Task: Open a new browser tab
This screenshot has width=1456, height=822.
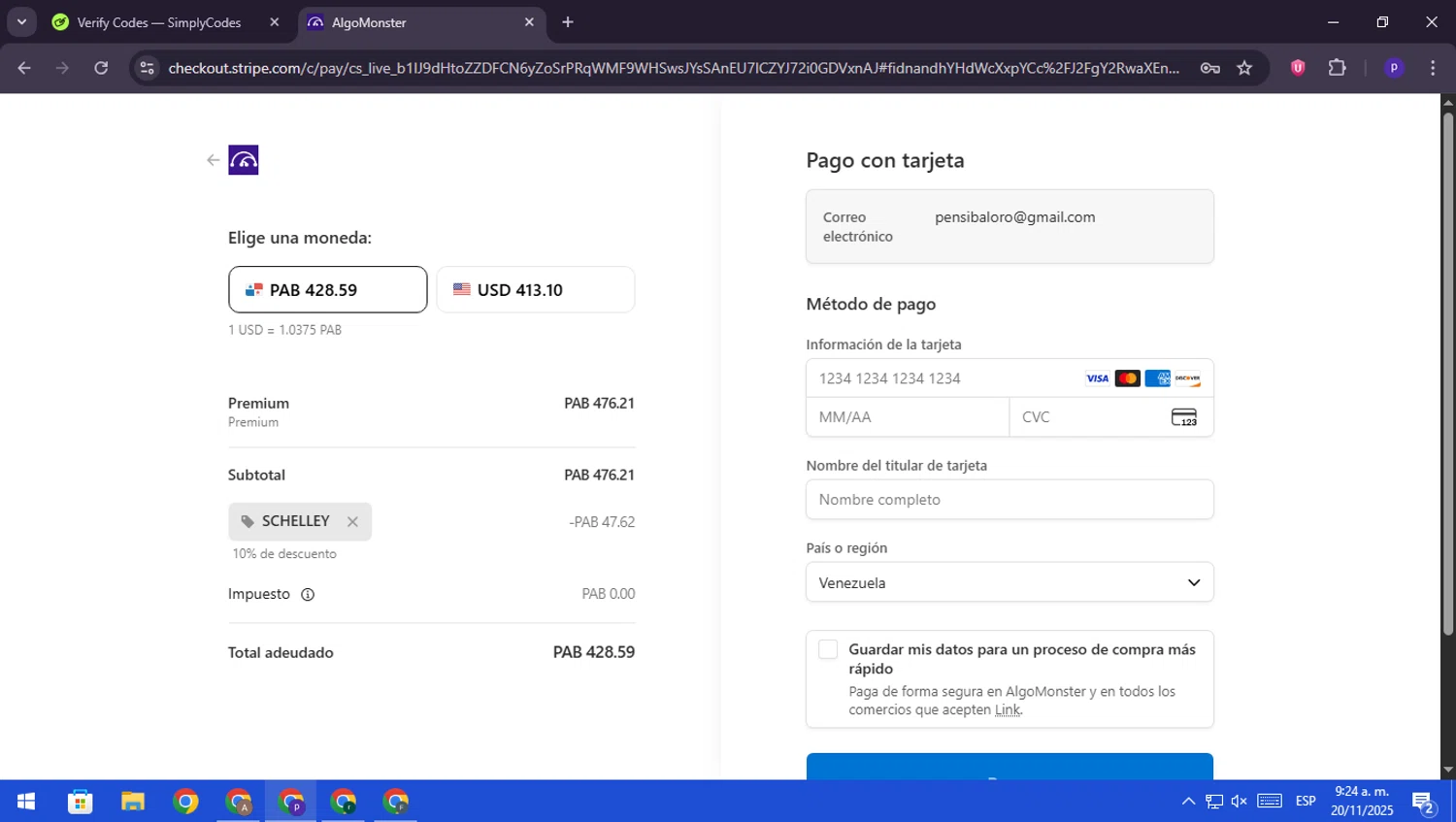Action: (568, 22)
